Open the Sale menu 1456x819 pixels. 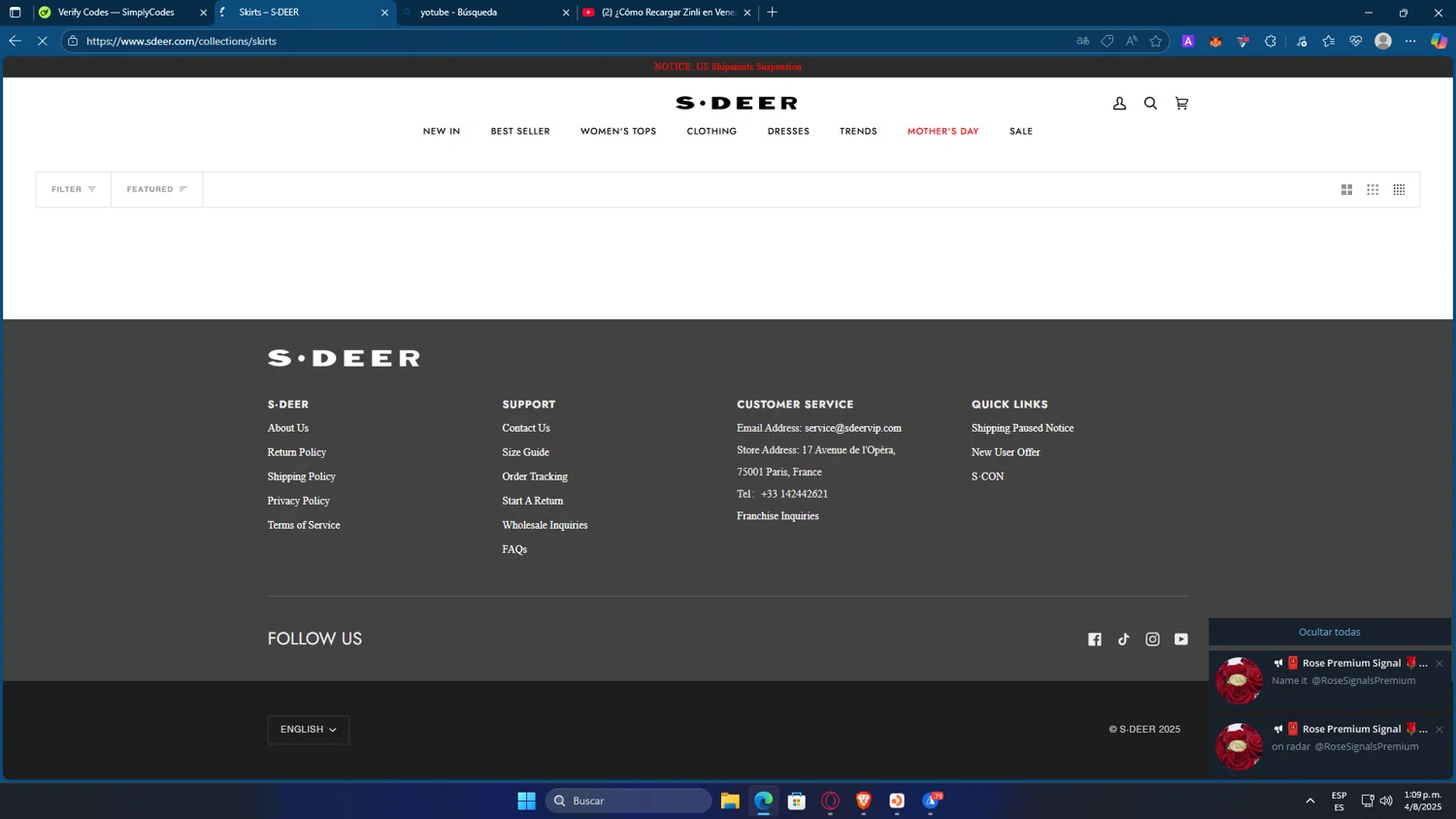1021,131
